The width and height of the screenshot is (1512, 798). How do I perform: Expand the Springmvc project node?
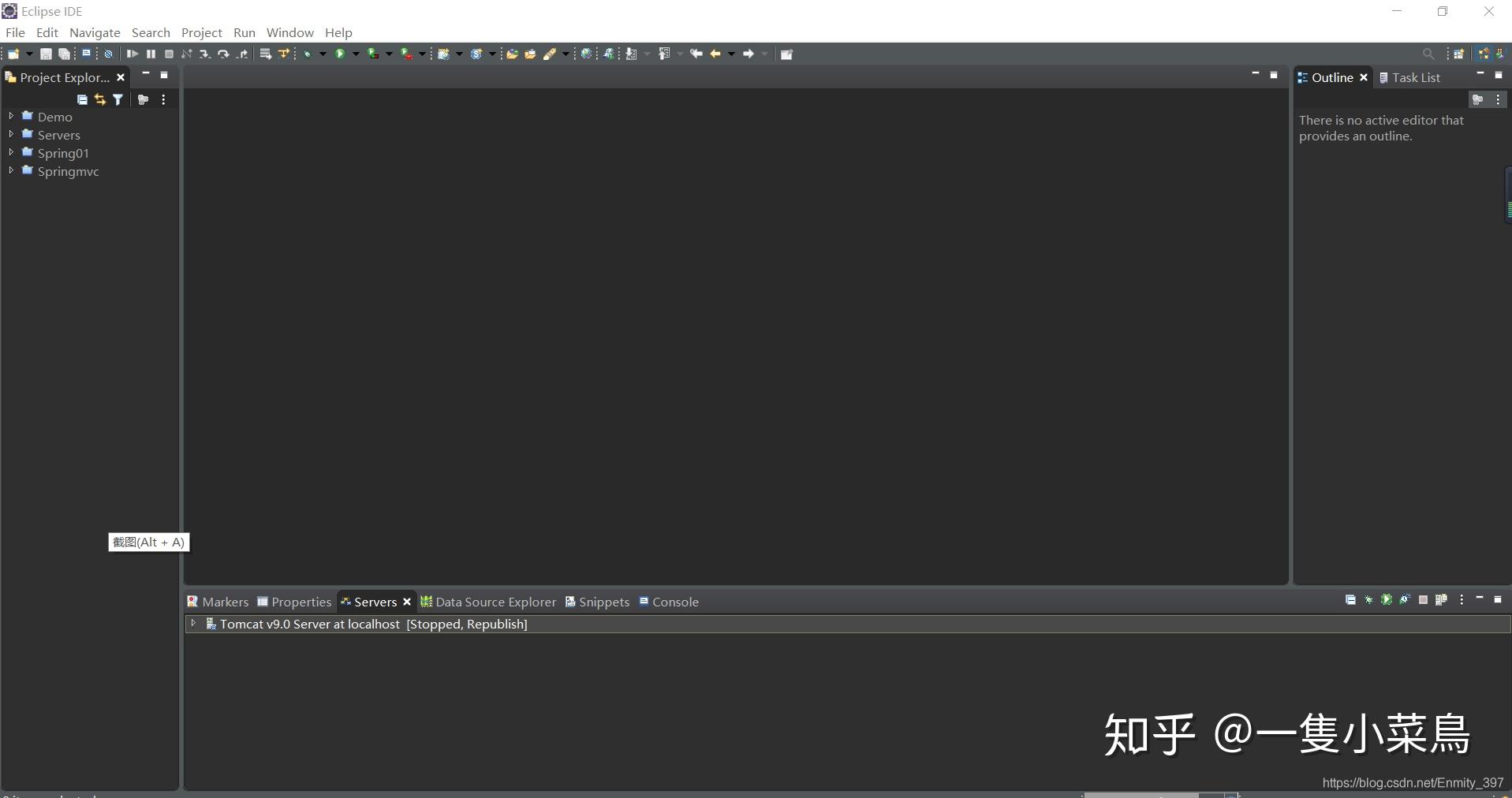tap(11, 170)
